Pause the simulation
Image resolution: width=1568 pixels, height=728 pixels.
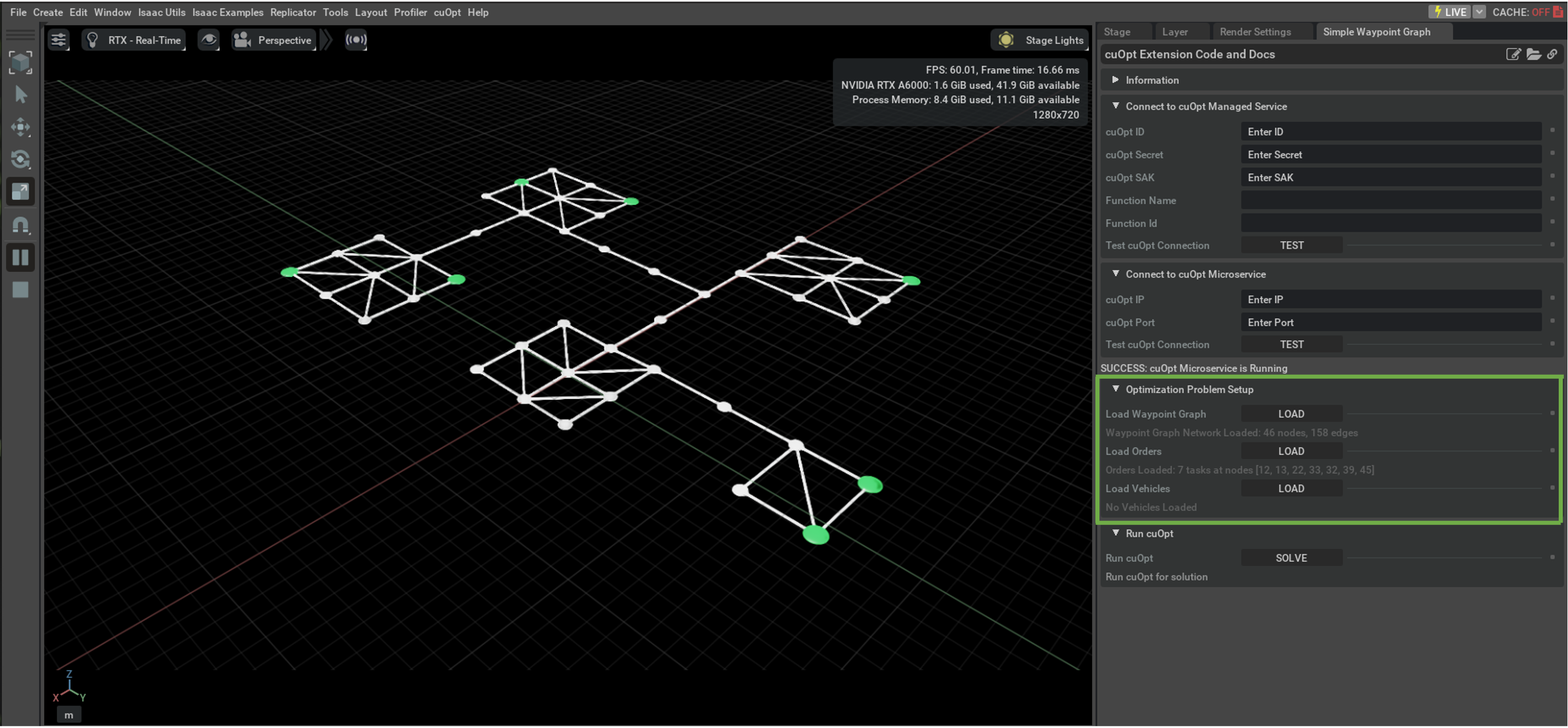[21, 258]
